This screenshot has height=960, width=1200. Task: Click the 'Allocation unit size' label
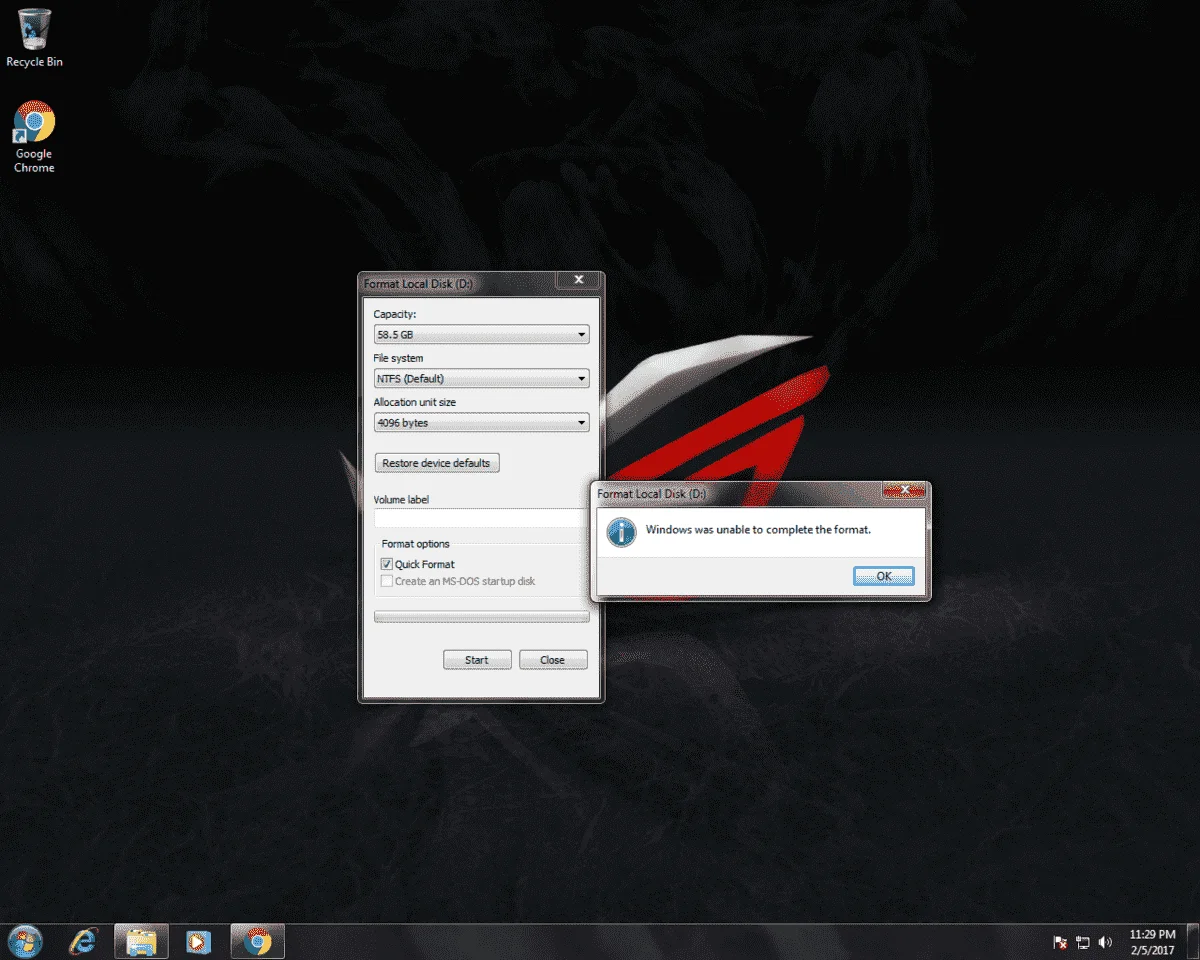point(415,402)
